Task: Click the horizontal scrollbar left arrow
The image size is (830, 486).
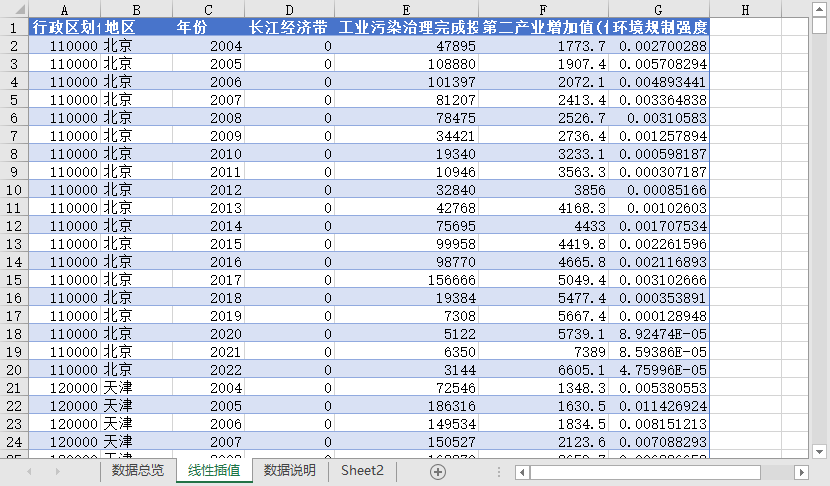Action: point(522,472)
